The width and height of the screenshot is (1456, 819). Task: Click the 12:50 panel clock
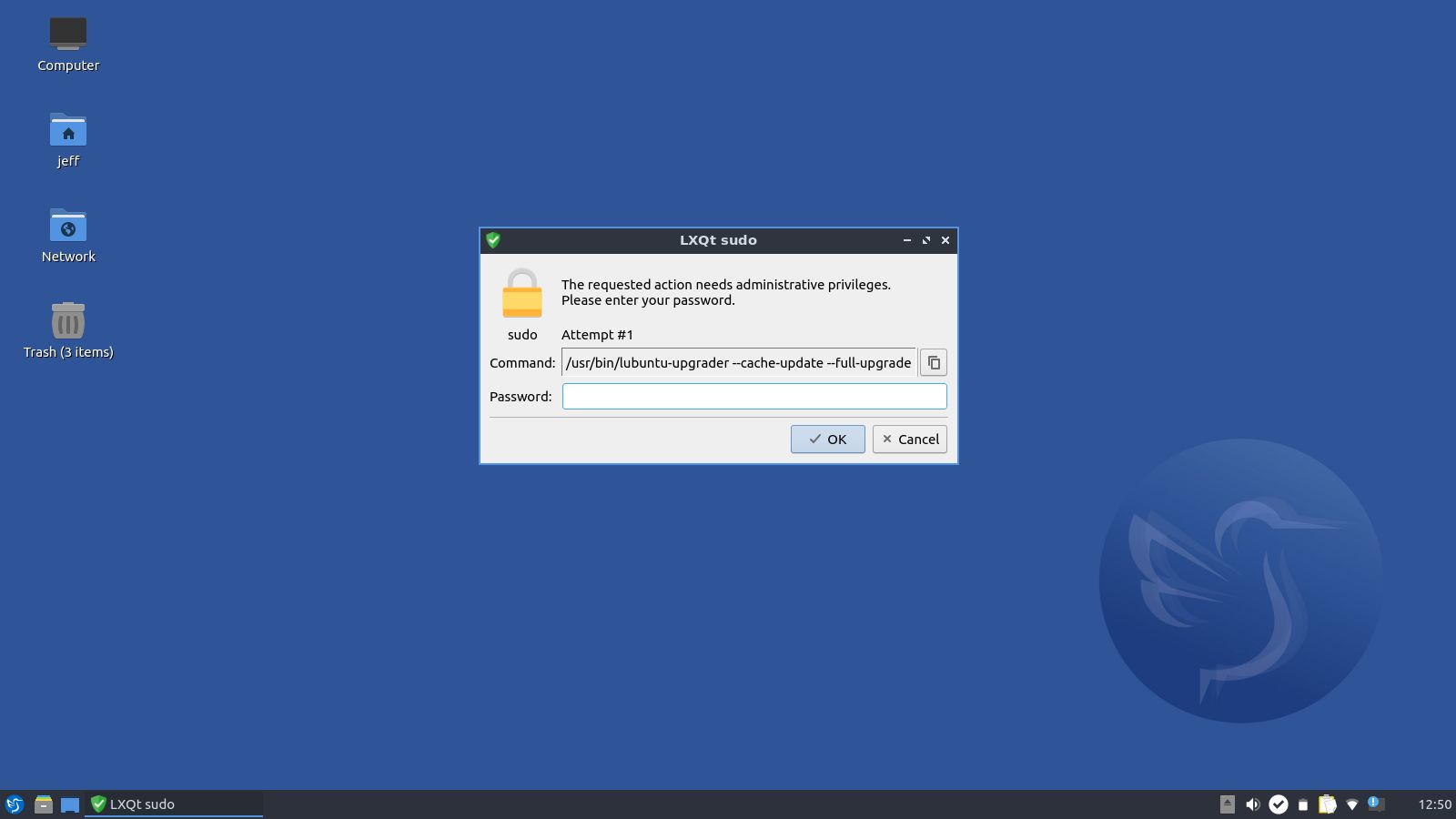pos(1434,804)
